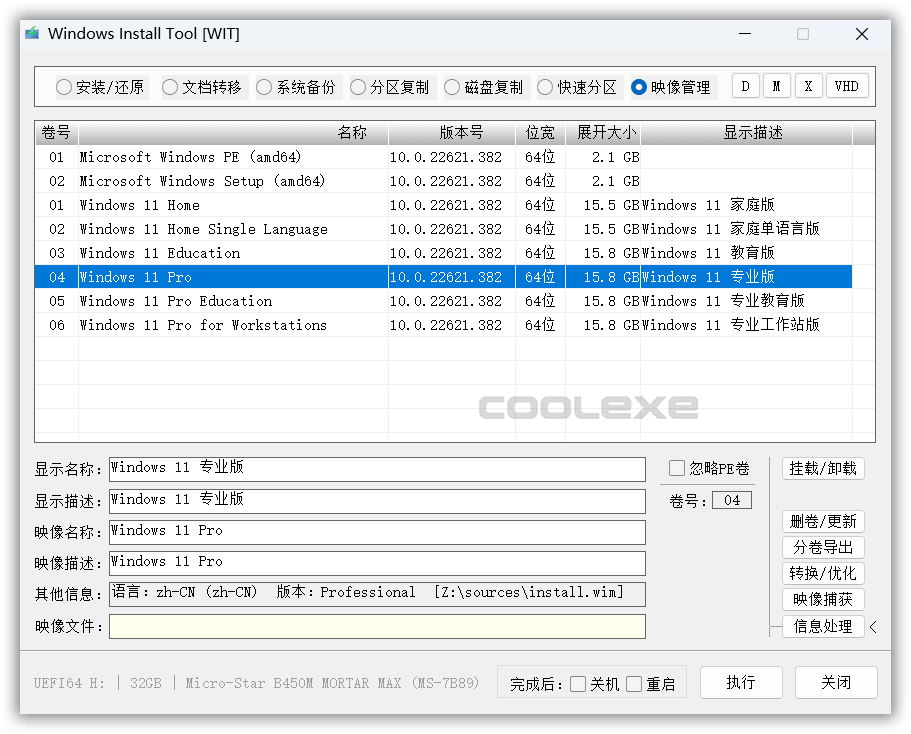Click into the 映像文件 input field
This screenshot has height=734, width=911.
click(x=377, y=626)
